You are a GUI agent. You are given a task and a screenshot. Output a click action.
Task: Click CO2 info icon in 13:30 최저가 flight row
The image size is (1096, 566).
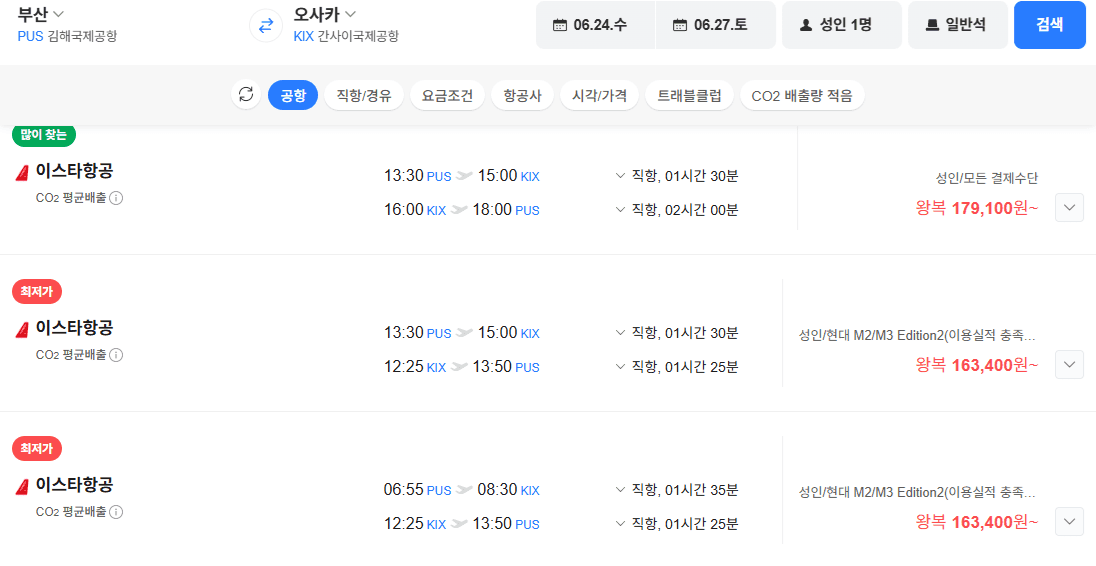tap(117, 355)
